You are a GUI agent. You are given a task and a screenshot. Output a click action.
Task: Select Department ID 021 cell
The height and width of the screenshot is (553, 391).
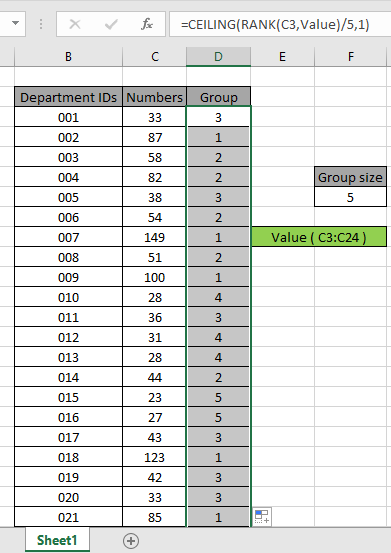pos(68,517)
